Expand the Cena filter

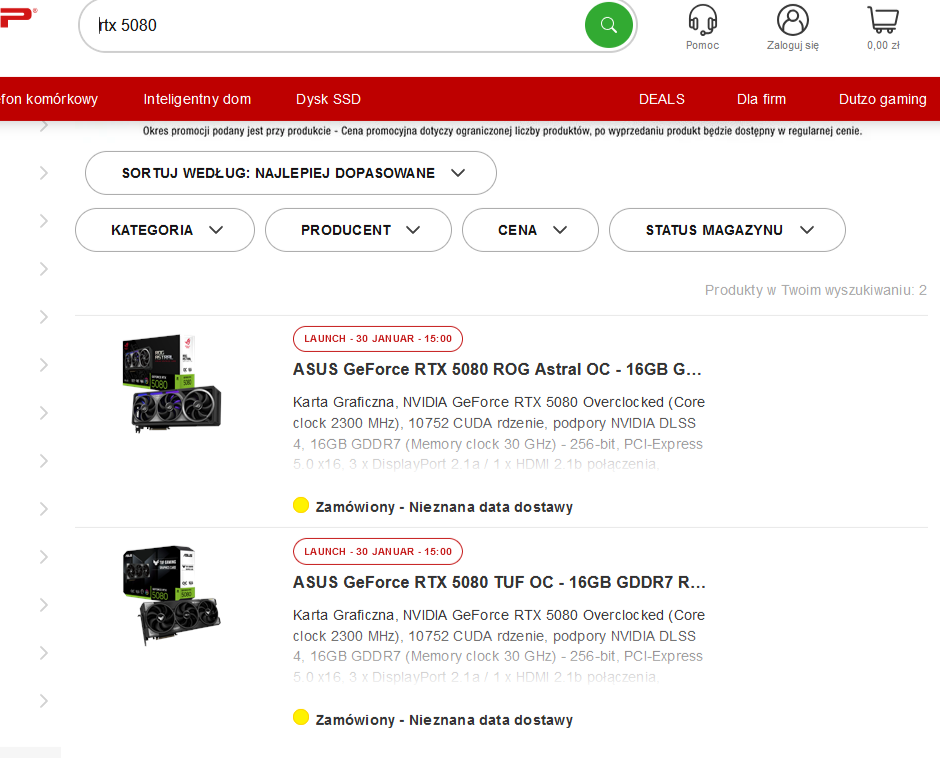[530, 230]
